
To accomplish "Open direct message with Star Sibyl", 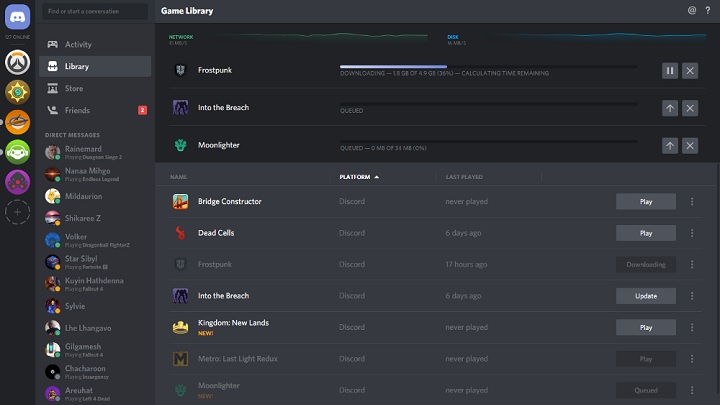I will (x=95, y=262).
